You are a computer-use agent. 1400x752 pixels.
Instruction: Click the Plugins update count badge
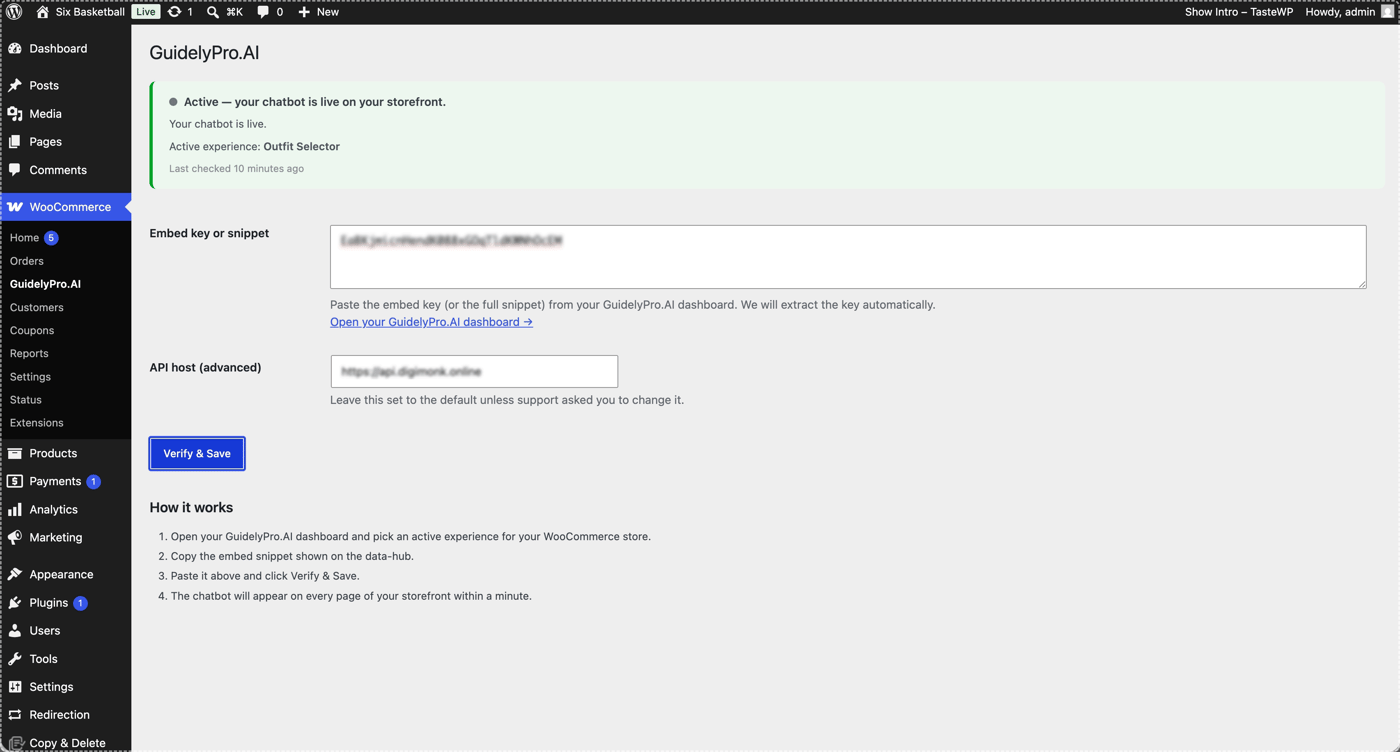80,603
